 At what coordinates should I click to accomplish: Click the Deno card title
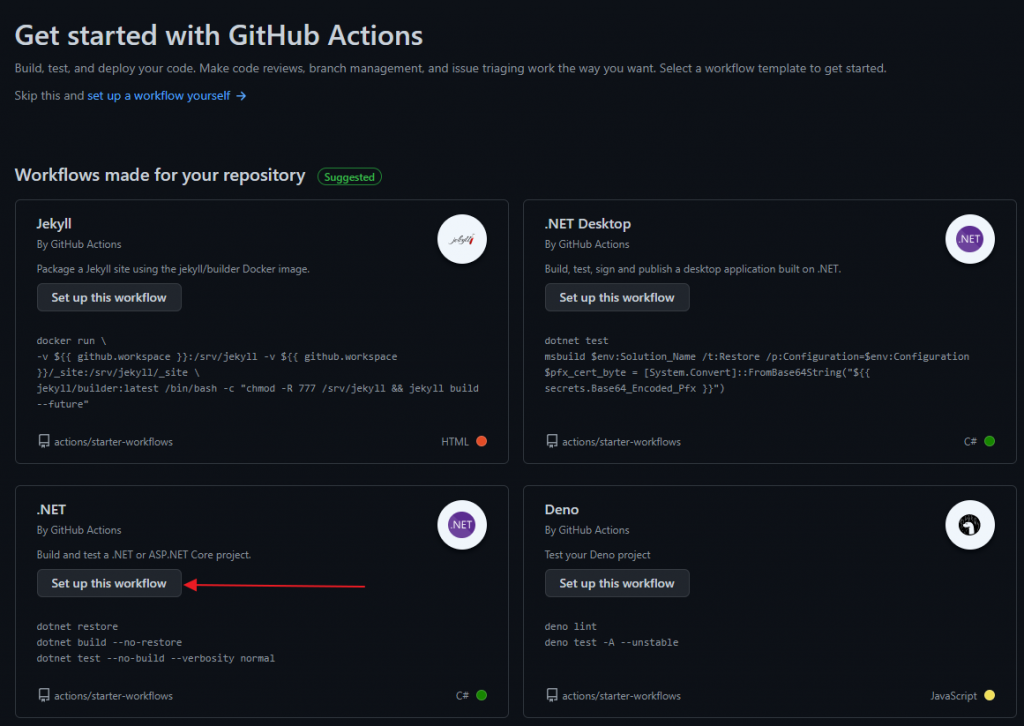[x=562, y=510]
